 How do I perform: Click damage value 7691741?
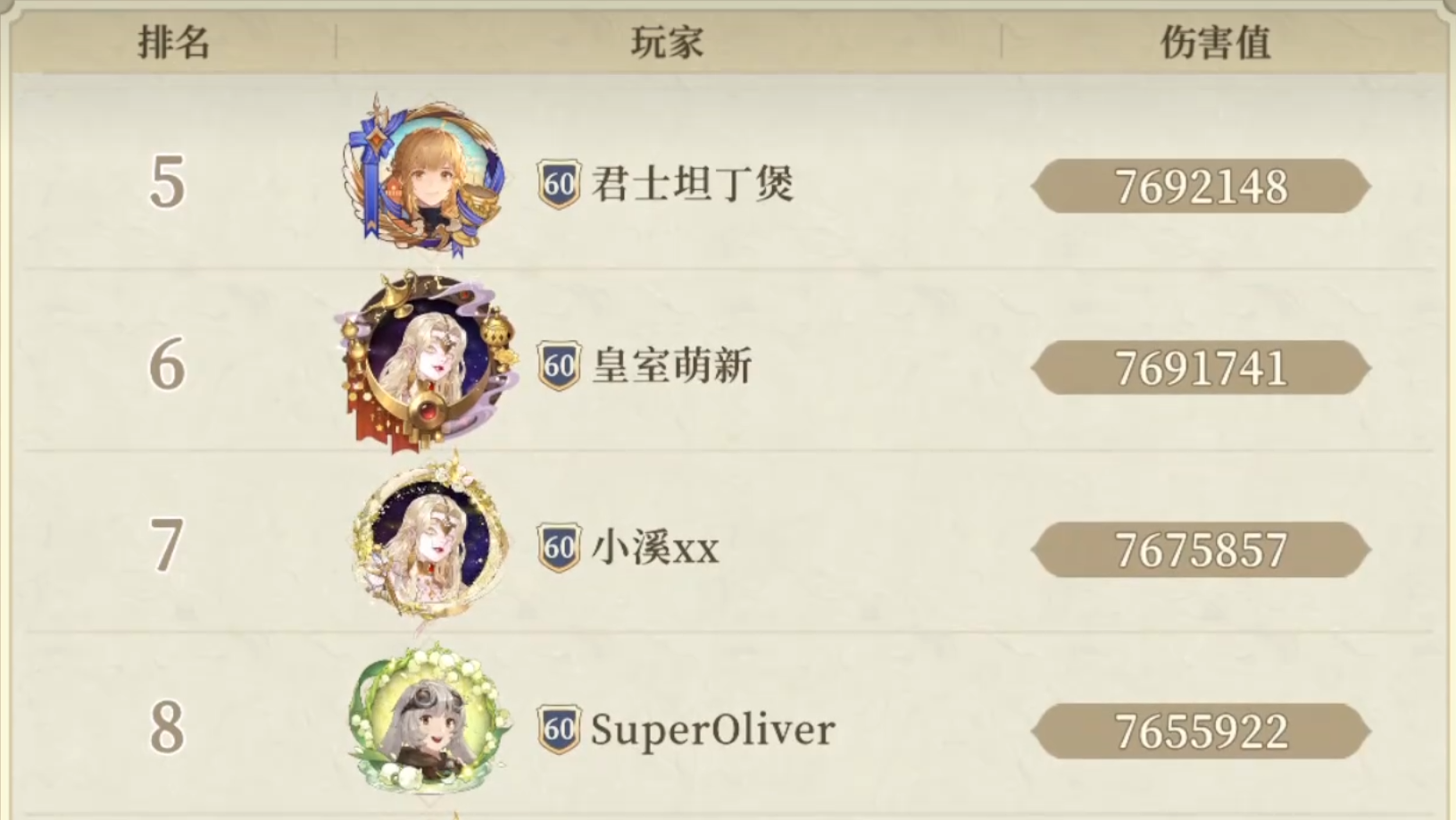1201,368
